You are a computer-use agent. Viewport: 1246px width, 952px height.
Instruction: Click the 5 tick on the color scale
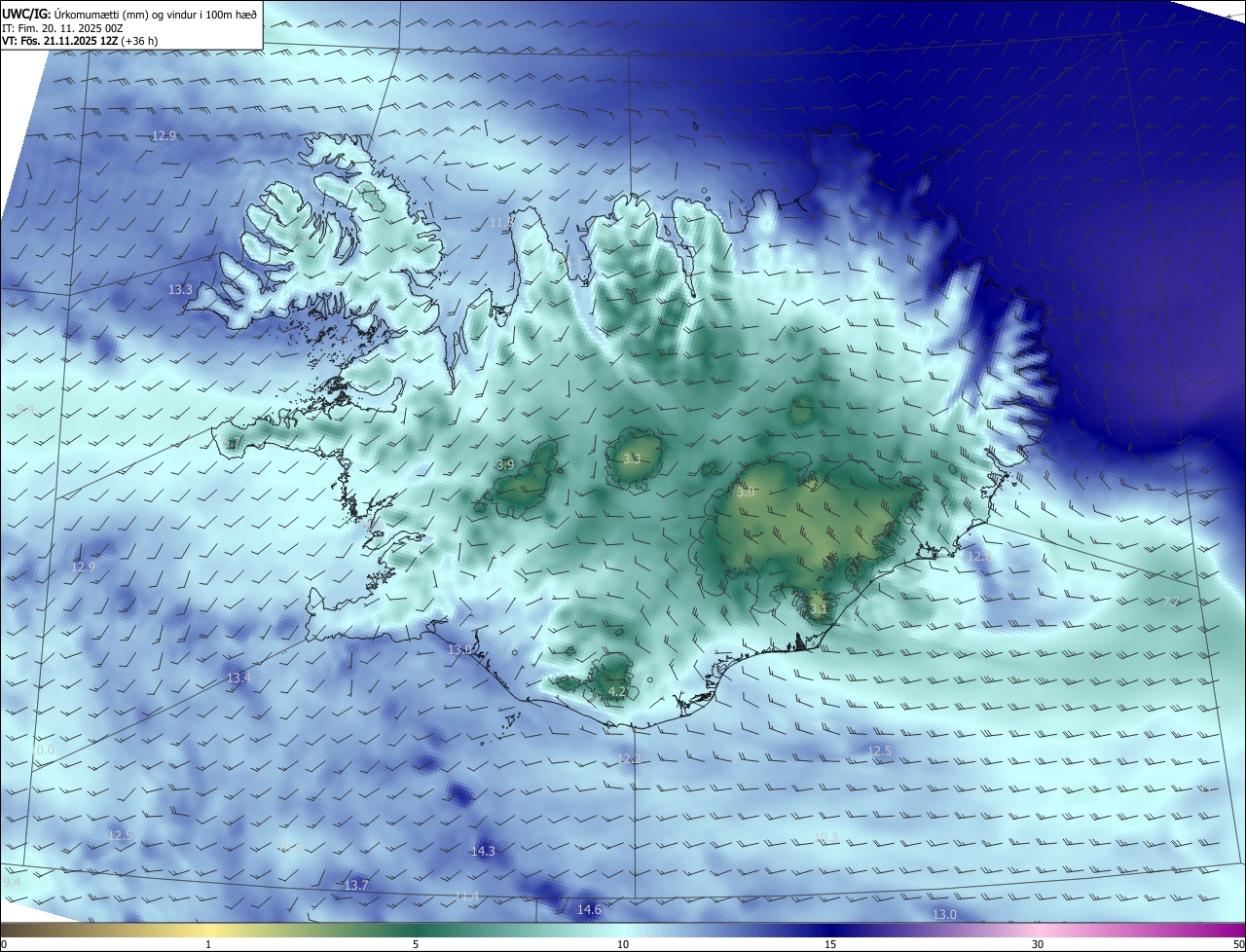416,944
